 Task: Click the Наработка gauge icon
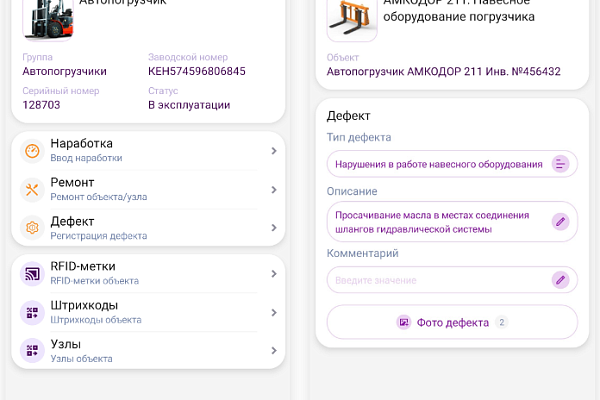click(32, 151)
